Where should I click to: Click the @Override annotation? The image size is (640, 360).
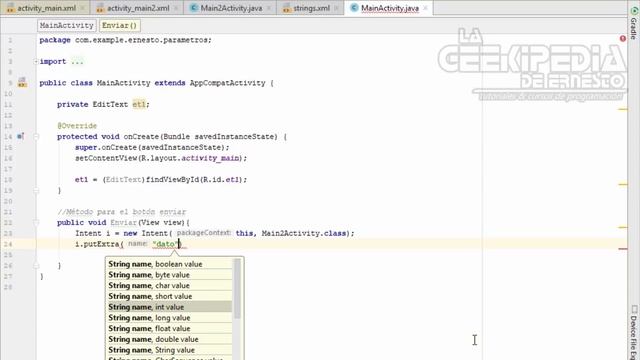(x=77, y=126)
